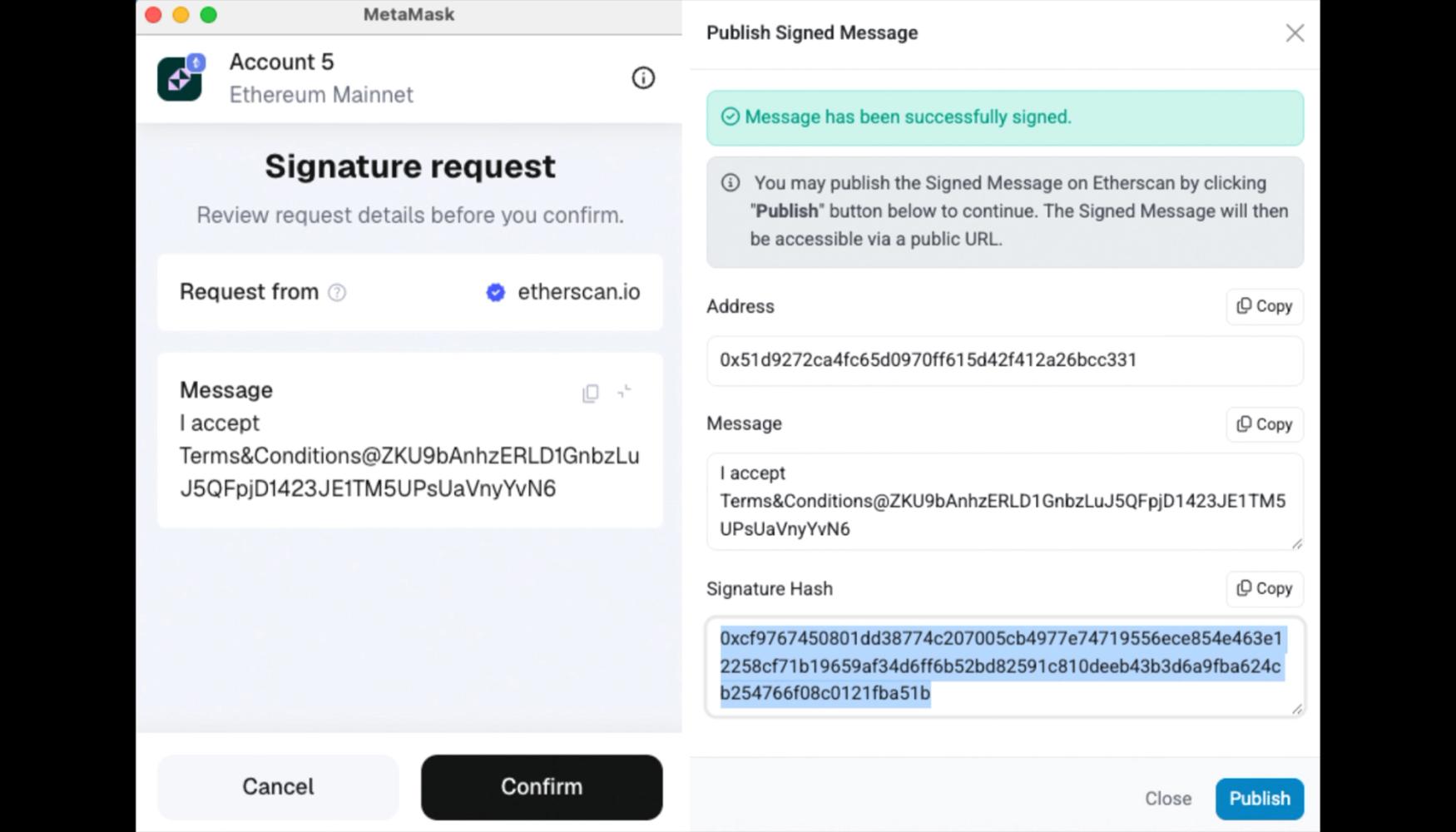Click the Signature request heading
Viewport: 1456px width, 832px height.
click(x=410, y=166)
